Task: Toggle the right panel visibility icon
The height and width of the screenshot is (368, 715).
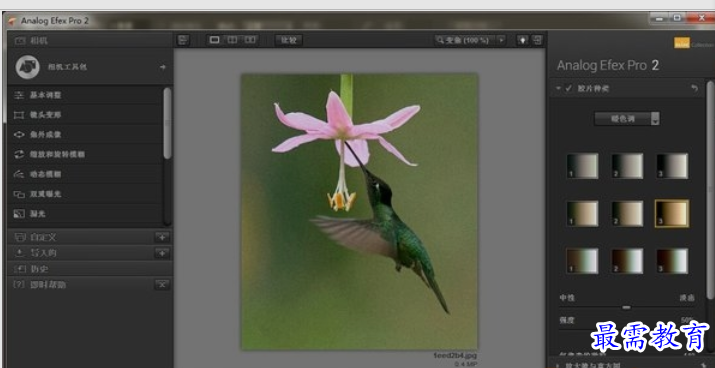Action: coord(538,40)
